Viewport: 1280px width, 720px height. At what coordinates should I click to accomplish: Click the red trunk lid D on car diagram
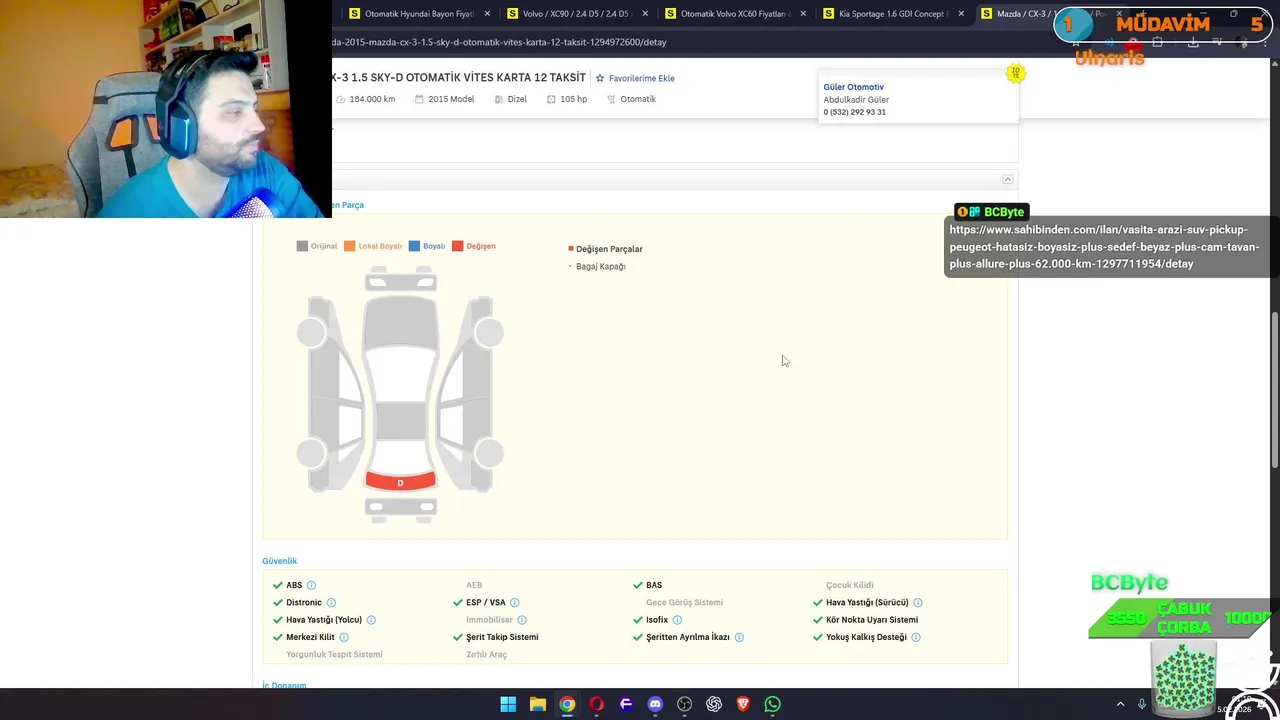(400, 482)
